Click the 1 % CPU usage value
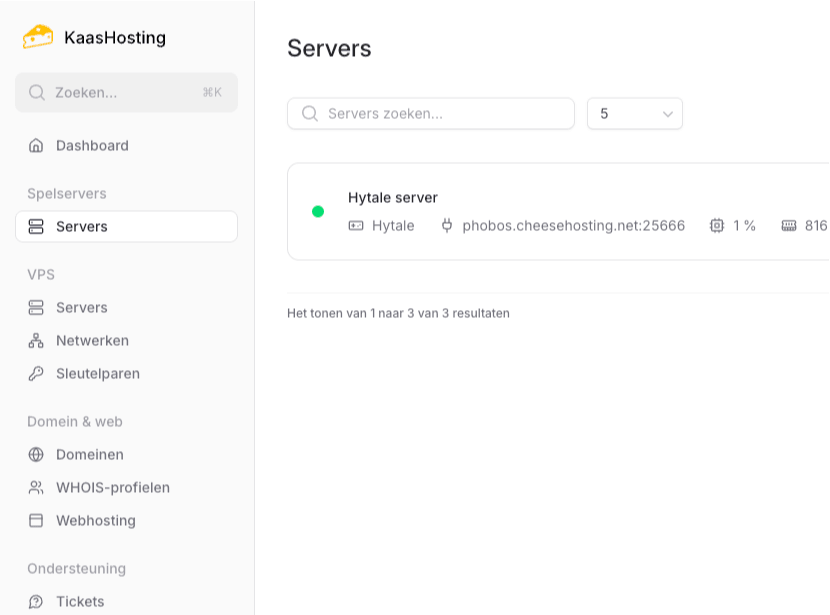The width and height of the screenshot is (830, 615). coord(745,226)
